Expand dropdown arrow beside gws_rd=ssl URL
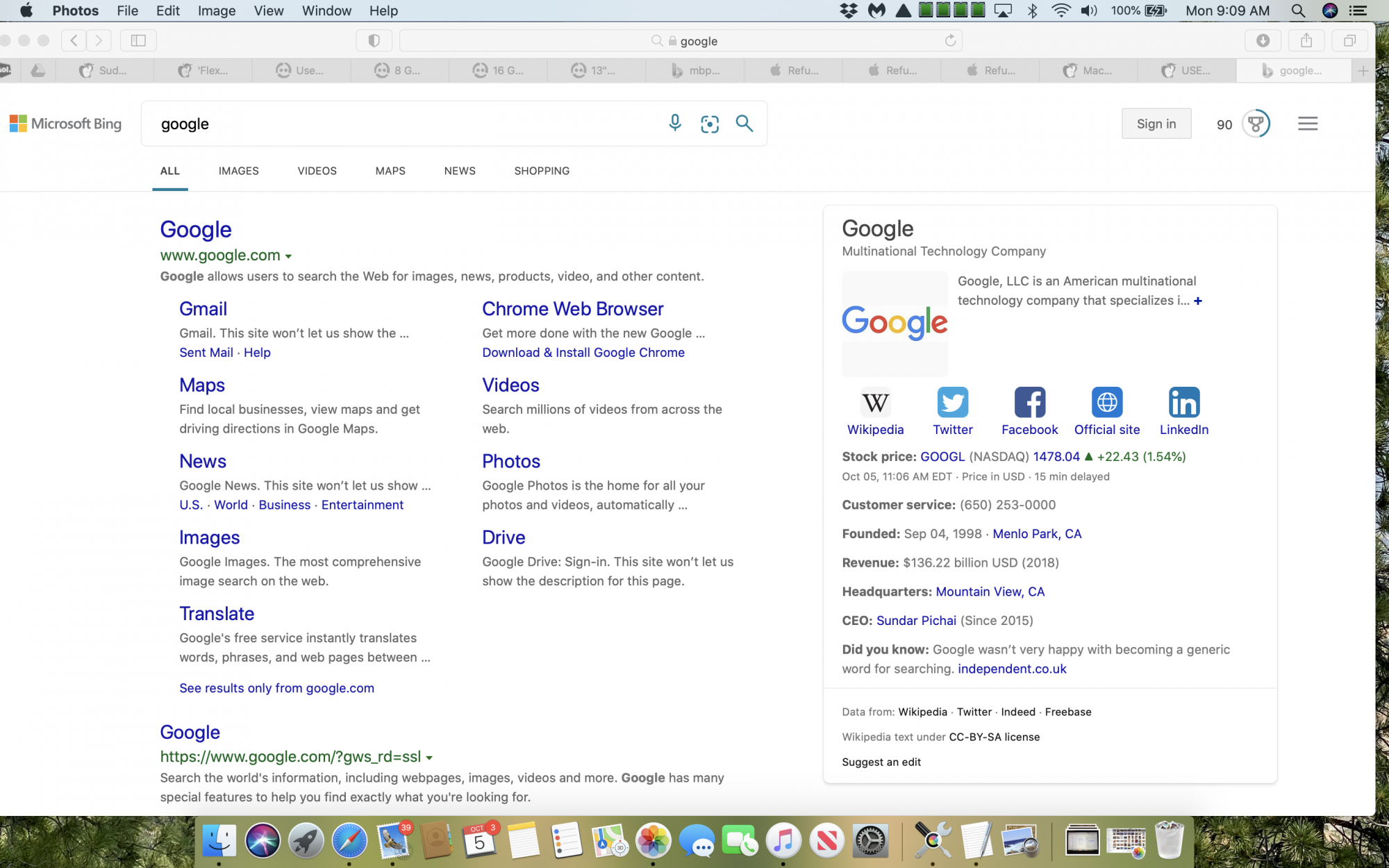 click(x=429, y=758)
